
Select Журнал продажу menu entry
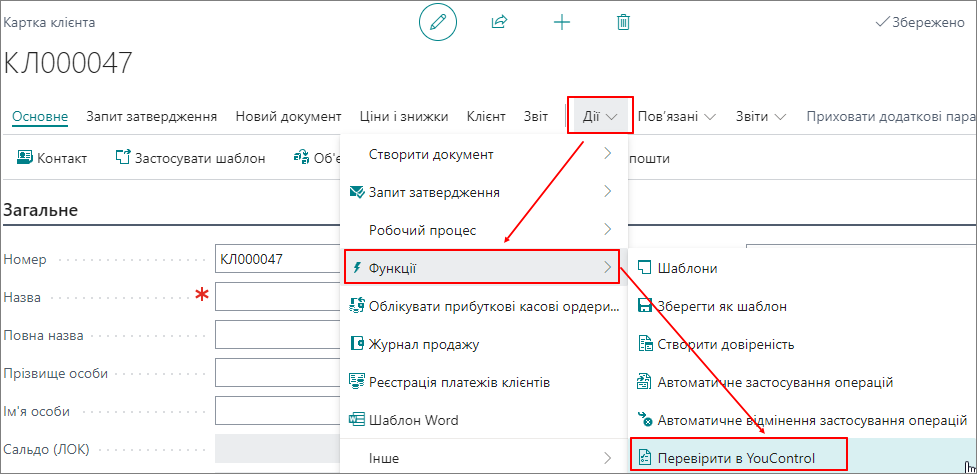423,344
